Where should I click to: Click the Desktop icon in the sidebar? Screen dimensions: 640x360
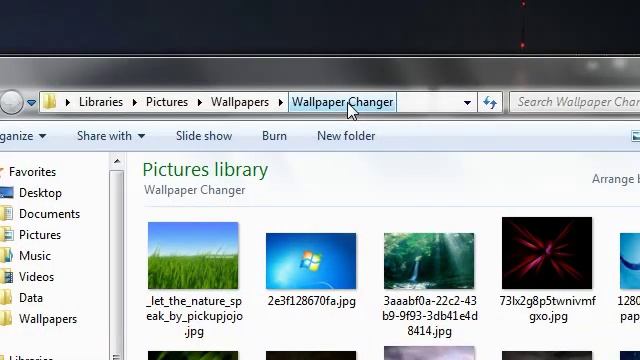click(x=7, y=193)
